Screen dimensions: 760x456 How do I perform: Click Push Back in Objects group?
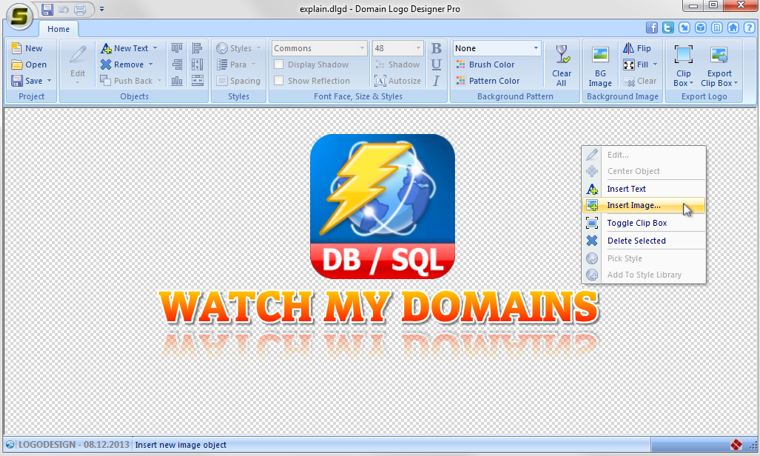click(x=127, y=80)
